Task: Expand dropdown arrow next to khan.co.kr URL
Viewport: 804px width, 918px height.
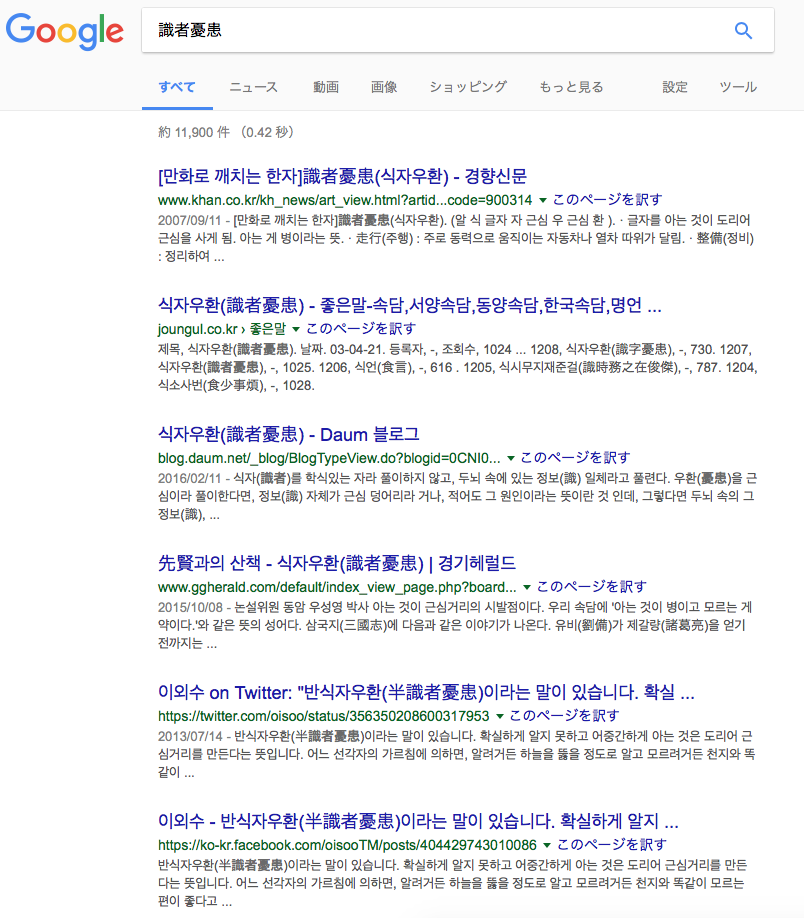Action: point(543,200)
